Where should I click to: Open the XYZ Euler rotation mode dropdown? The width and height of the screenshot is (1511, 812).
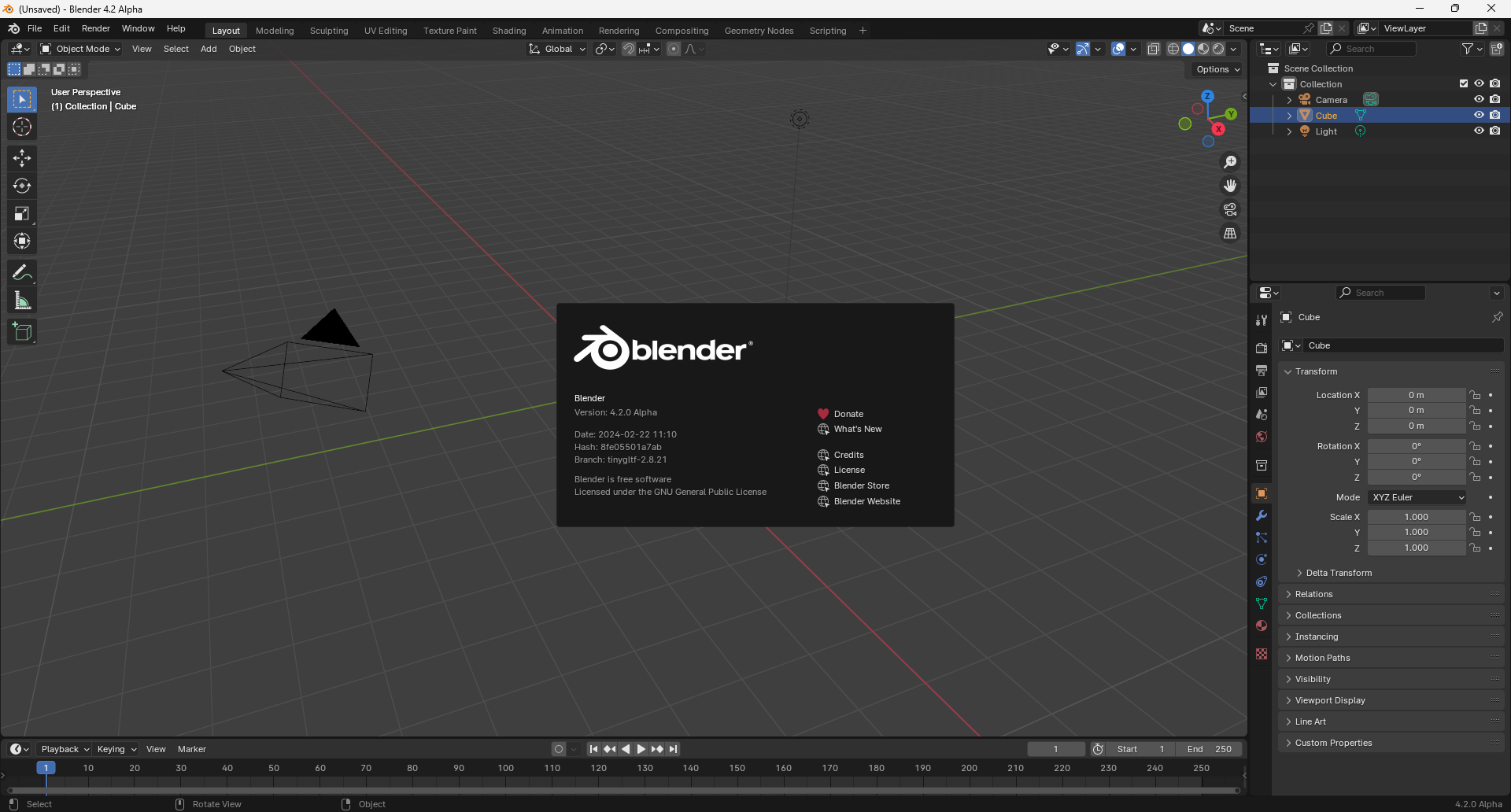point(1417,497)
